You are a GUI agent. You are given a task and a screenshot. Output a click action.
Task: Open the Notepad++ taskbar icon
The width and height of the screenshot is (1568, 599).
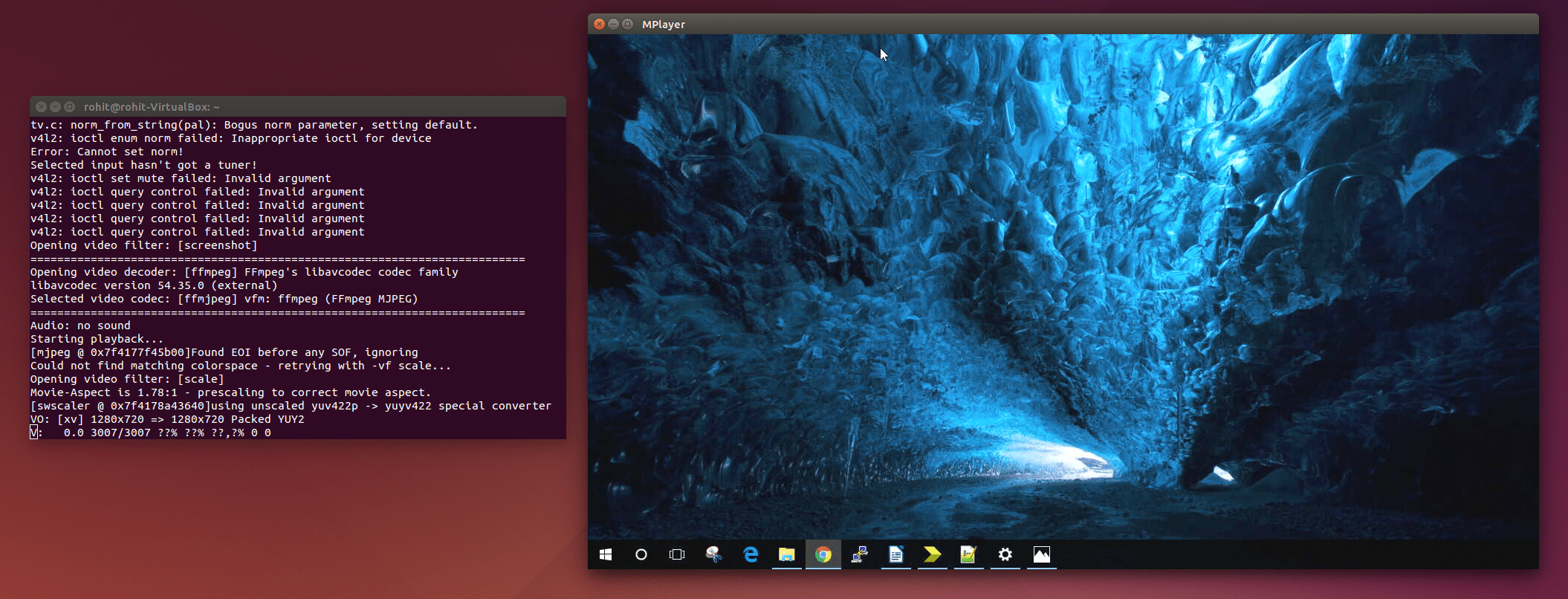968,554
